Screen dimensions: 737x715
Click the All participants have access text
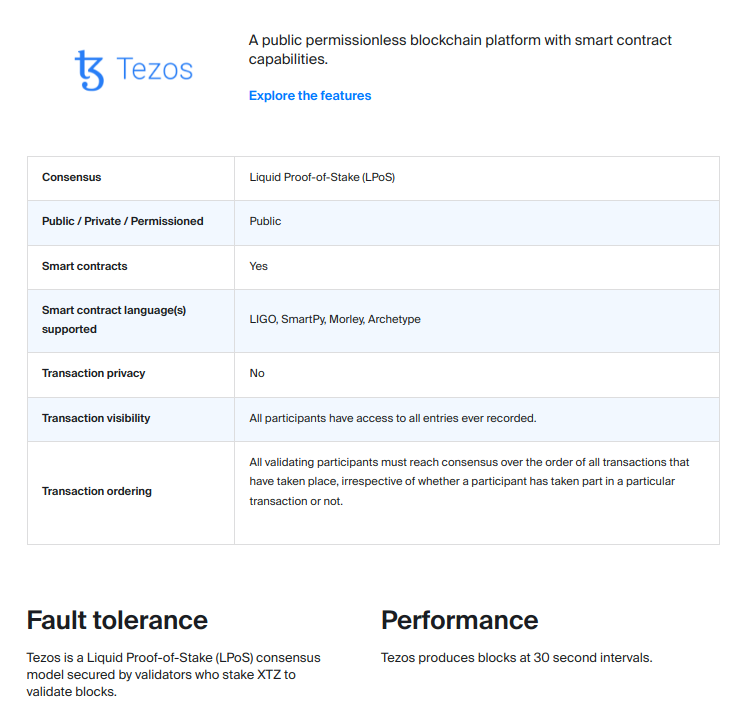pos(393,418)
